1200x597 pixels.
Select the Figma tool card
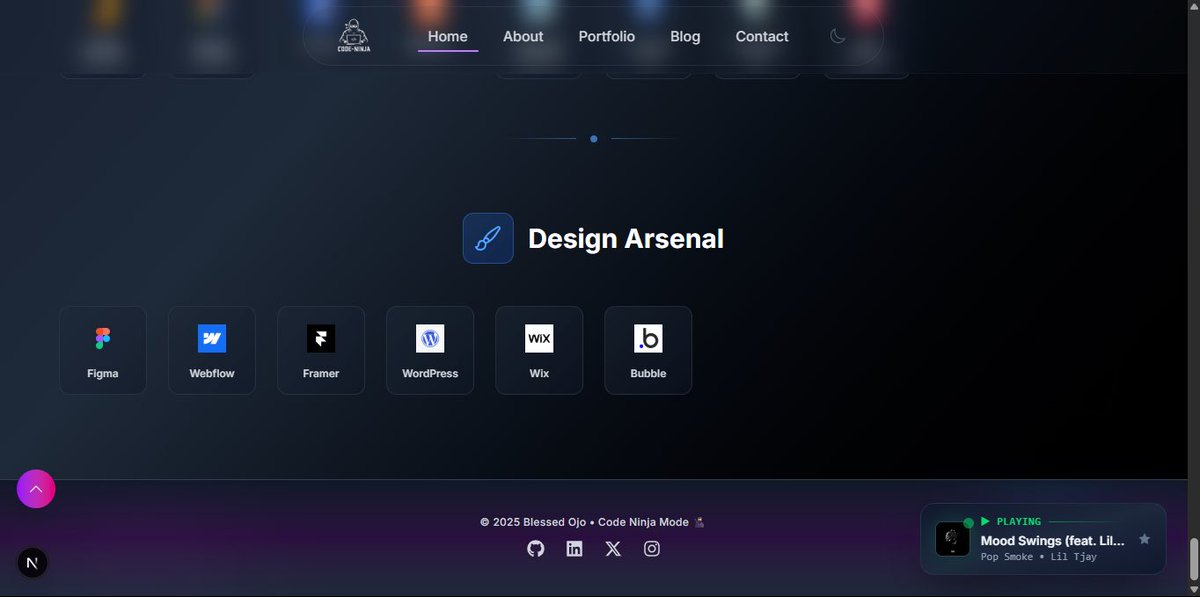(x=103, y=350)
